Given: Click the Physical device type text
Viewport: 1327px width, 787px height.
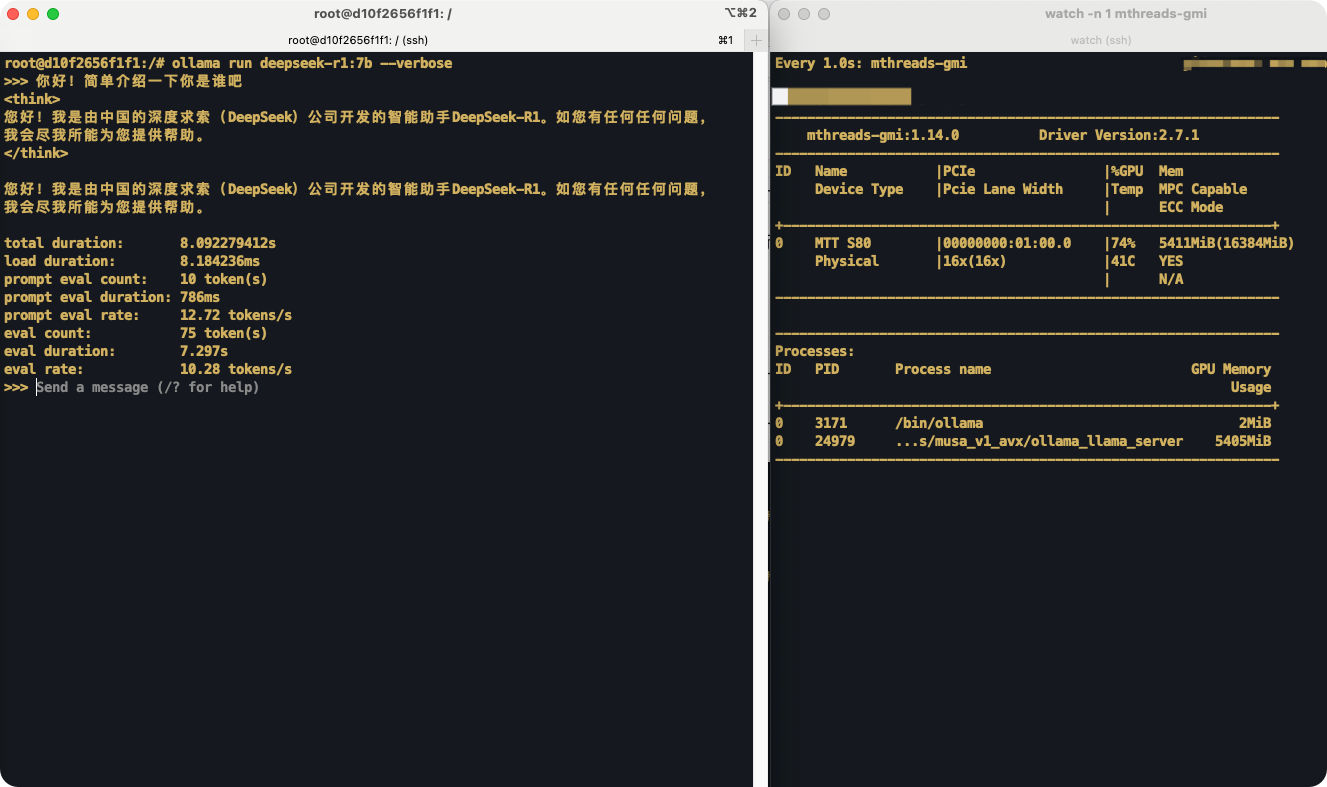Looking at the screenshot, I should point(847,261).
